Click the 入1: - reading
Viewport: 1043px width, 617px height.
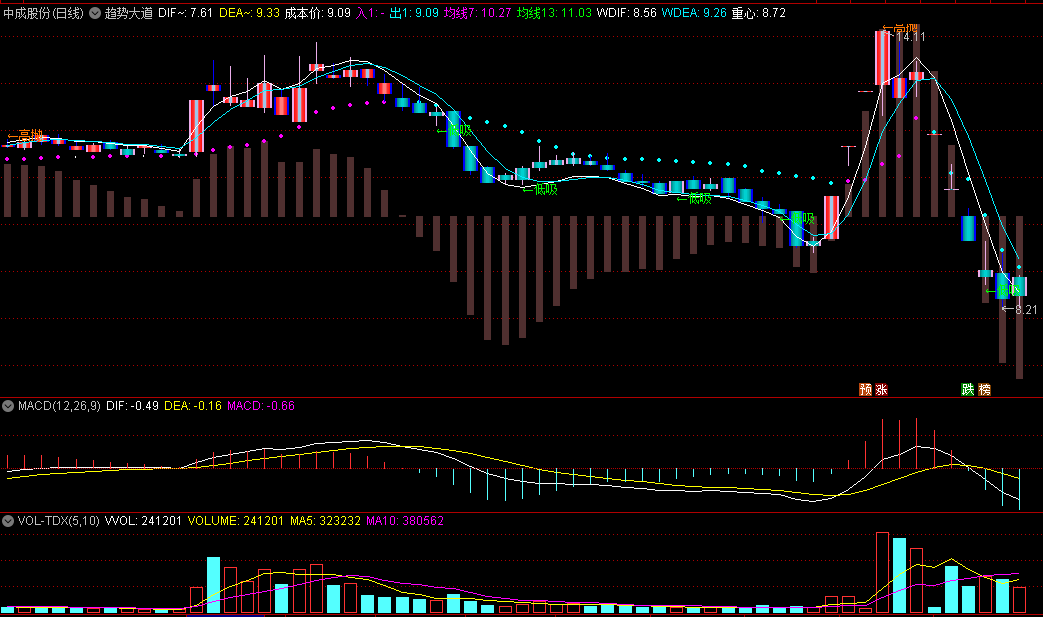[x=370, y=13]
